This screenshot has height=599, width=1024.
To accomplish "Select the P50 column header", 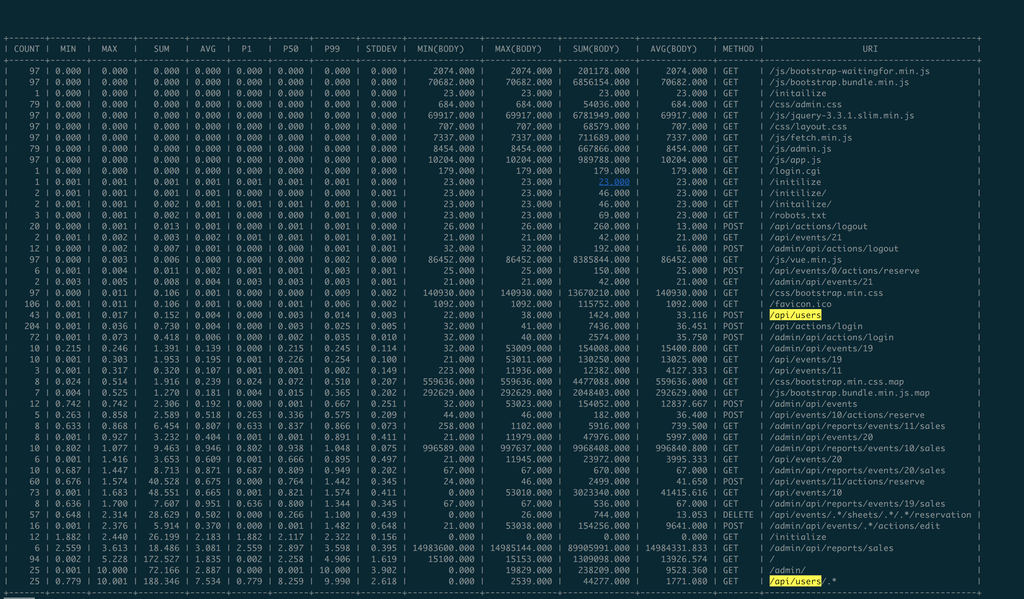I will [291, 49].
